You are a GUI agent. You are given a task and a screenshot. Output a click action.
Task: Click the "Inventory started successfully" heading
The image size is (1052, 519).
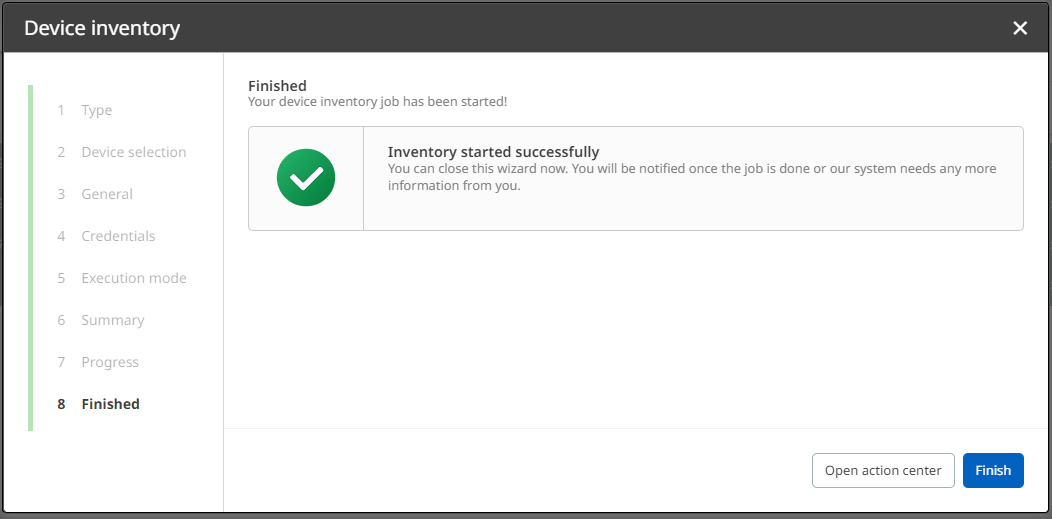[x=493, y=152]
